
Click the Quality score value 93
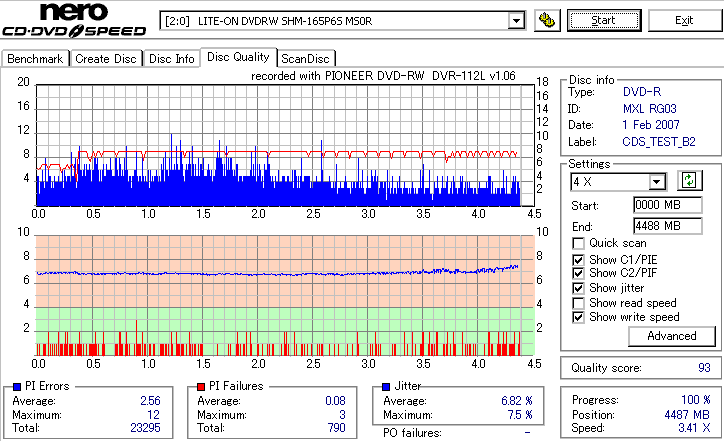pos(704,368)
